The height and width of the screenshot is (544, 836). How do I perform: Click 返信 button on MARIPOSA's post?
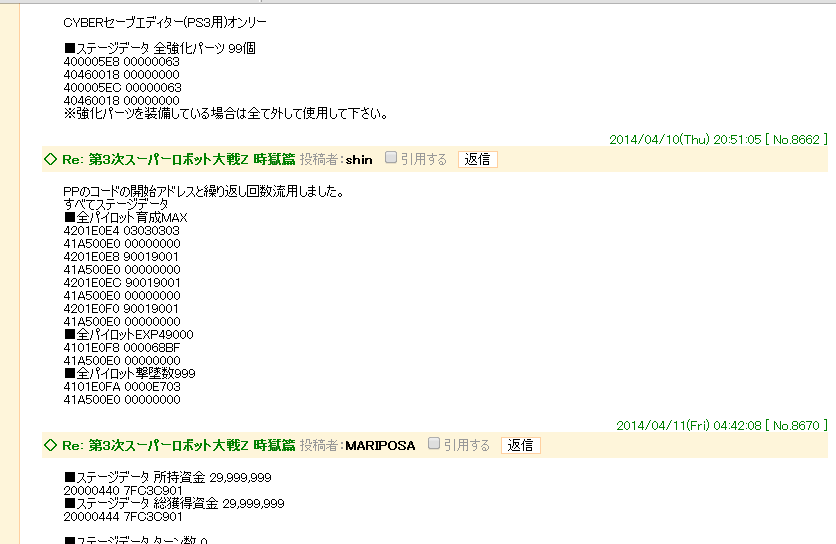(x=521, y=445)
